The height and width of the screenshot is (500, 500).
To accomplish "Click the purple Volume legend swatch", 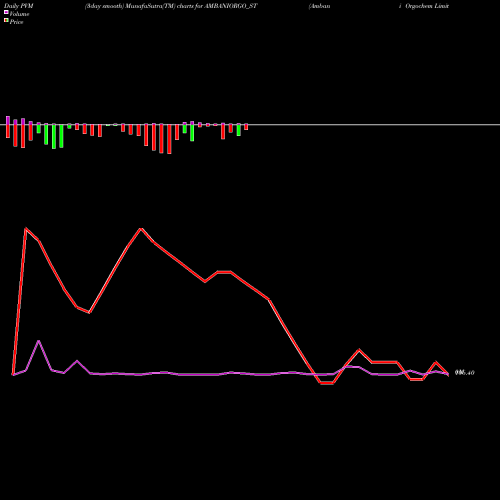I will tap(6, 12).
